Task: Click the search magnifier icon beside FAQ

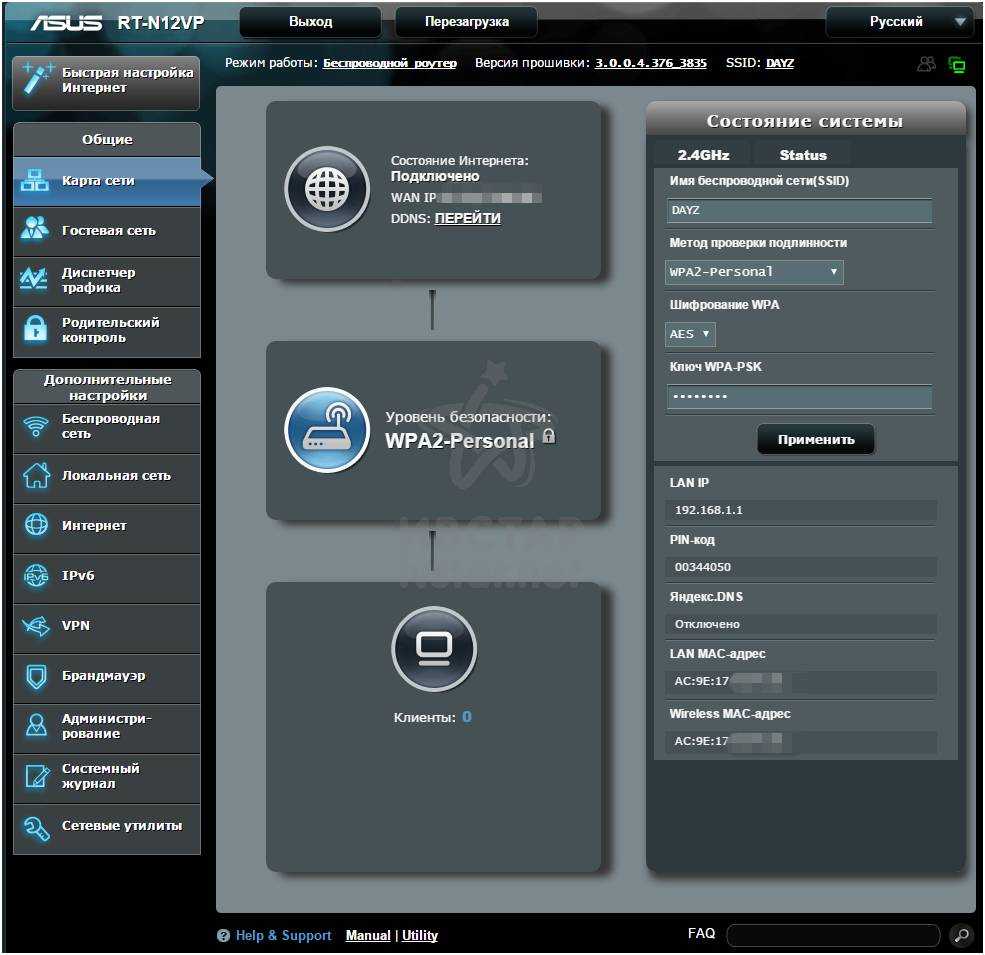Action: pyautogui.click(x=961, y=936)
